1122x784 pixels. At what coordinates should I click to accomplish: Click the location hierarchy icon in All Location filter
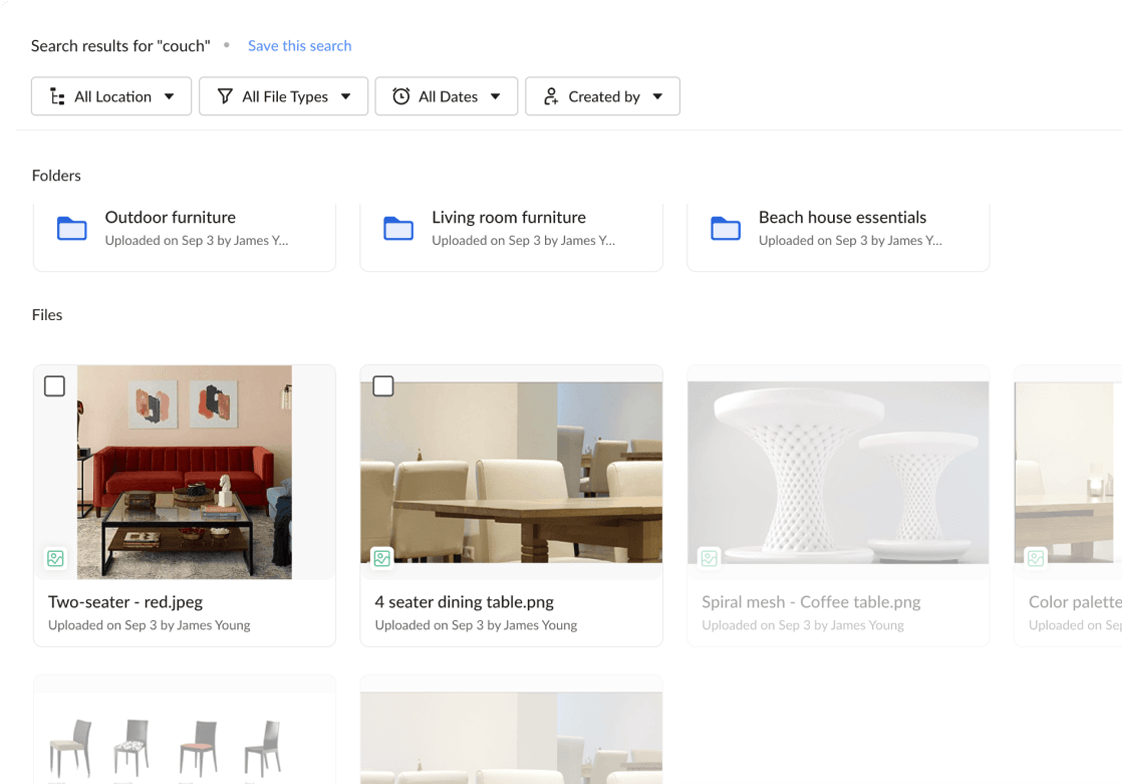click(x=57, y=96)
